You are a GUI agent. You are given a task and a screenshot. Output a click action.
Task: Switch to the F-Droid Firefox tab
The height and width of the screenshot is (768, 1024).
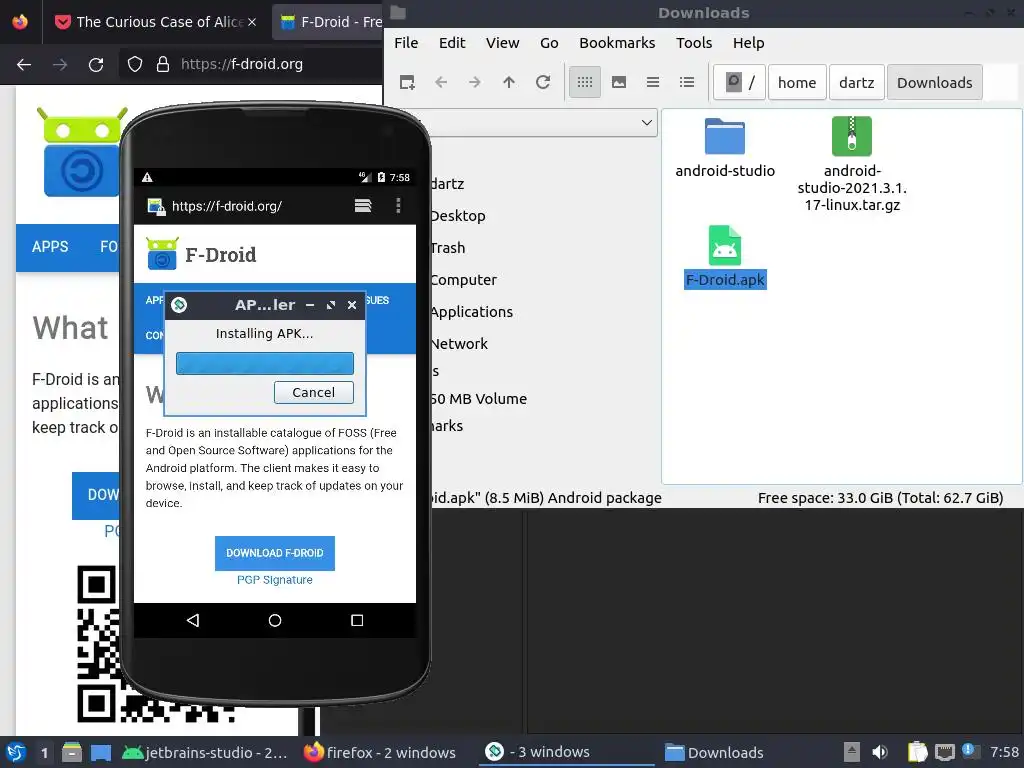point(330,22)
